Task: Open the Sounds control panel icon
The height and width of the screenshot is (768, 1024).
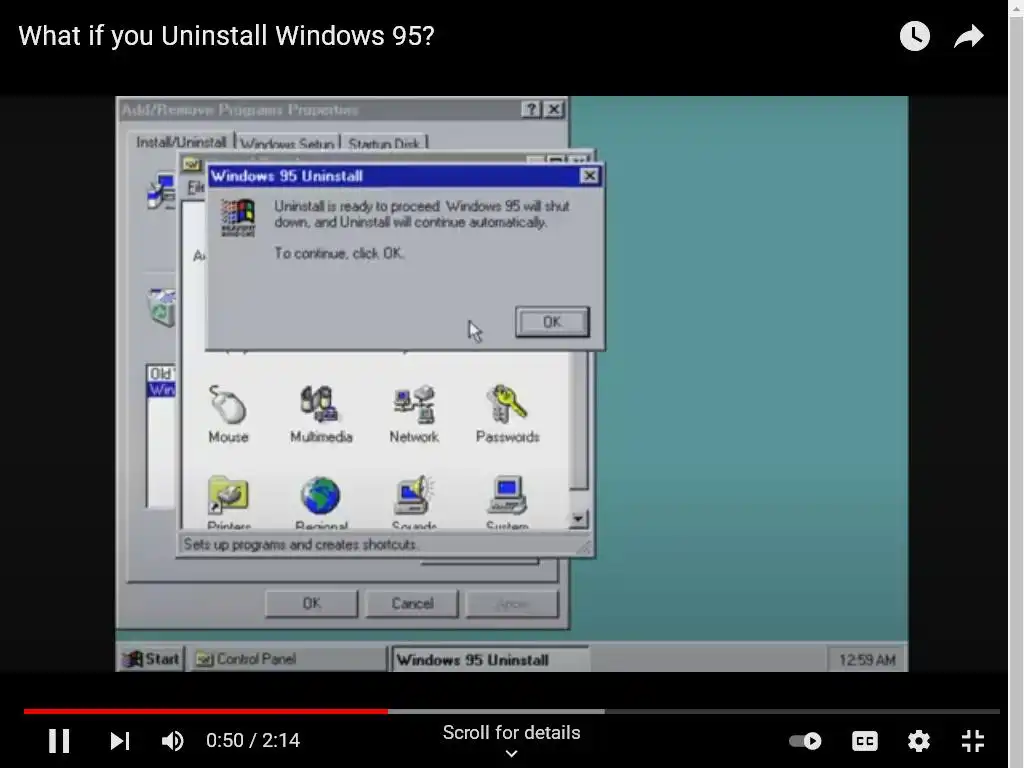Action: [414, 503]
